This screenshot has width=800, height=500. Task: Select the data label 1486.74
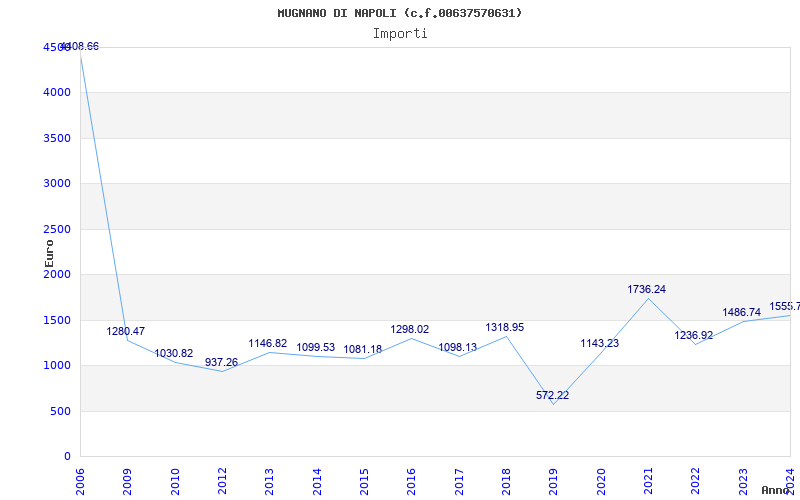click(x=741, y=312)
